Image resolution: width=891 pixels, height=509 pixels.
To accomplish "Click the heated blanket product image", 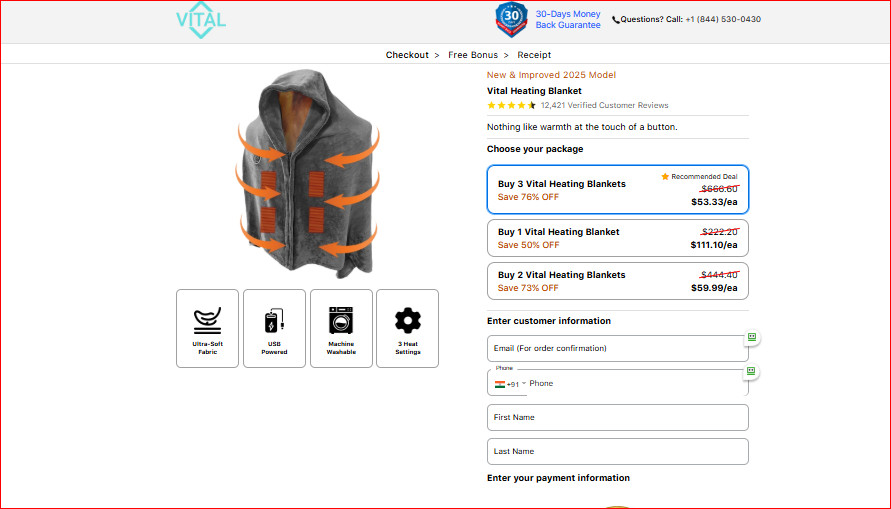I will click(x=307, y=177).
